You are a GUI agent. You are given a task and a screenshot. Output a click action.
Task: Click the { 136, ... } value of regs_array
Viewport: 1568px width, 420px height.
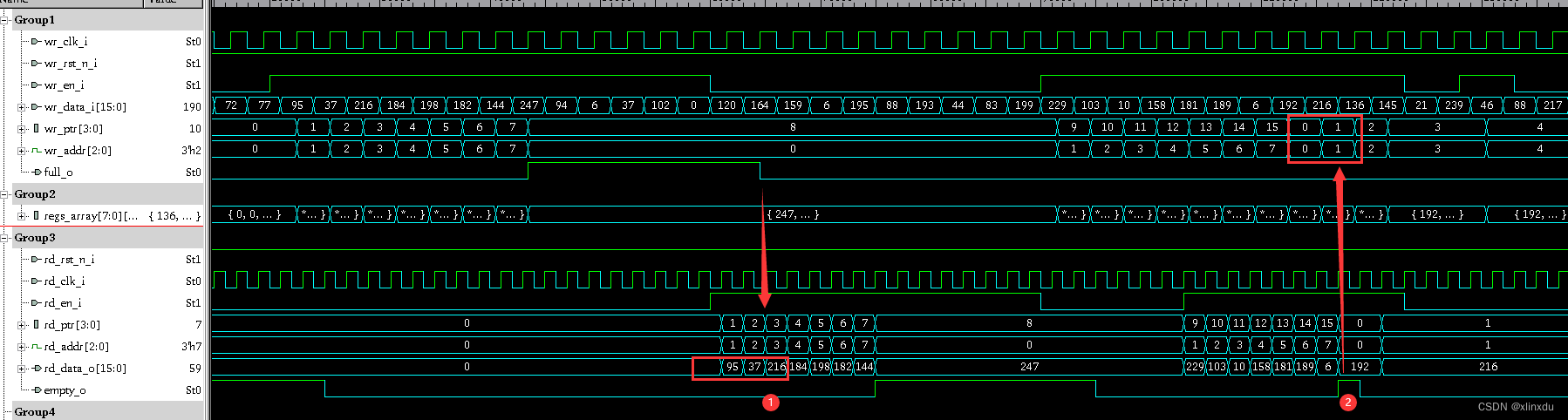click(174, 215)
